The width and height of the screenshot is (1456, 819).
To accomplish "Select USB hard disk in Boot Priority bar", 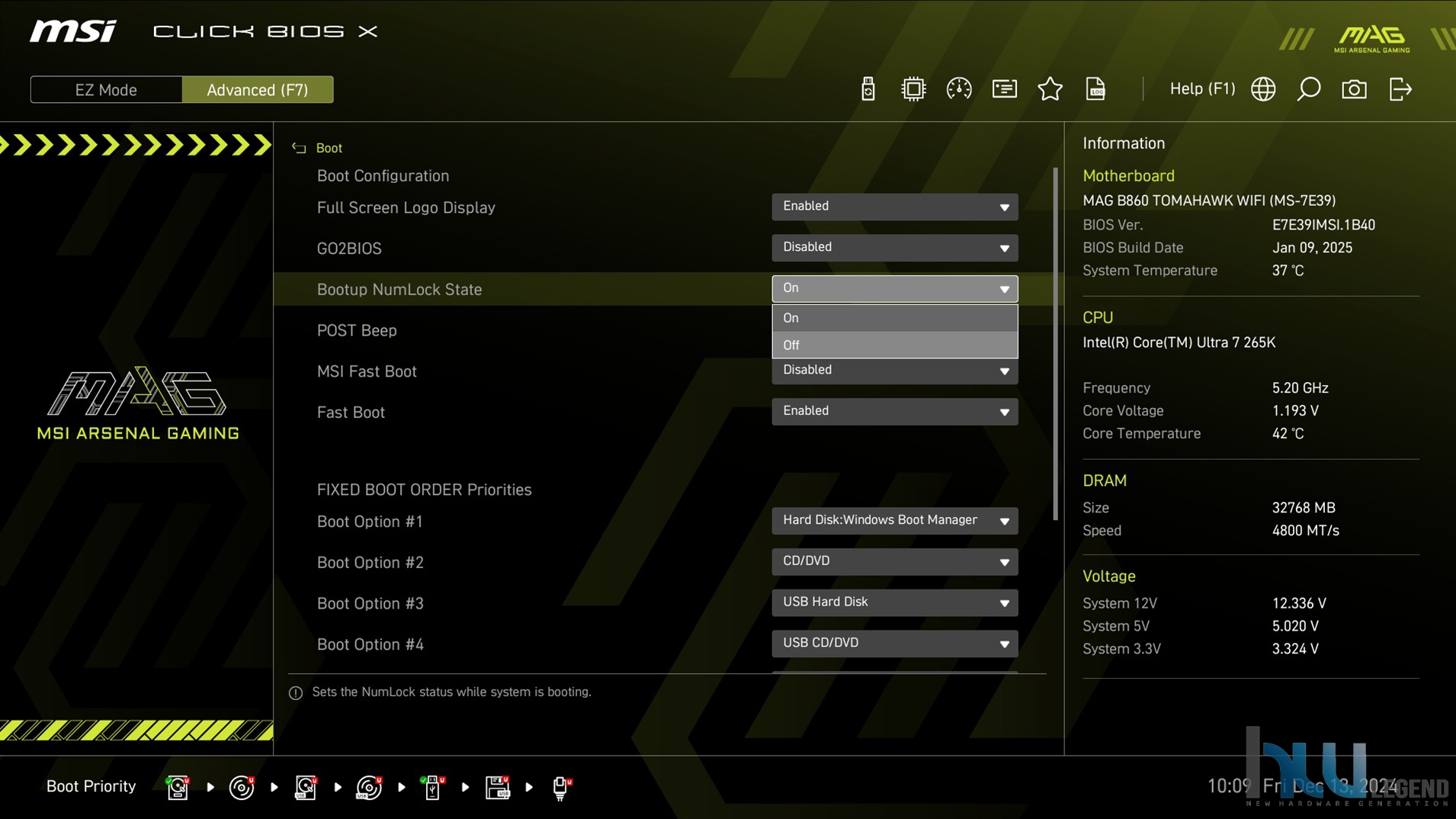I will [306, 787].
